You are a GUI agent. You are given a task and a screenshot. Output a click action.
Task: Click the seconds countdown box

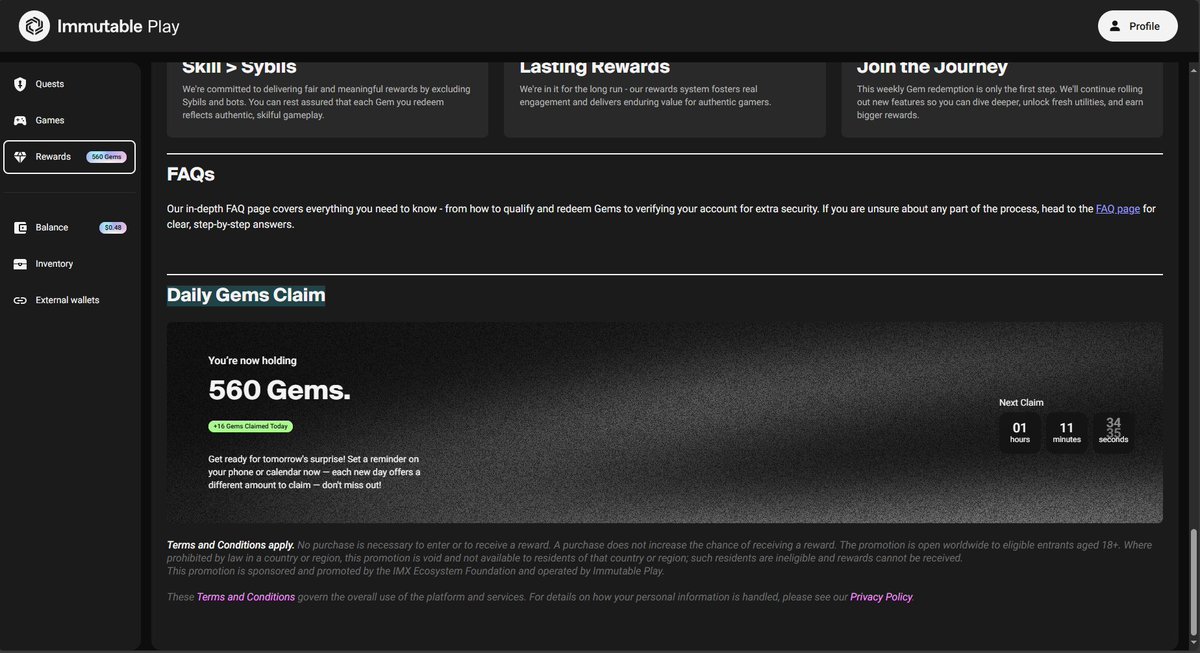pyautogui.click(x=1113, y=433)
